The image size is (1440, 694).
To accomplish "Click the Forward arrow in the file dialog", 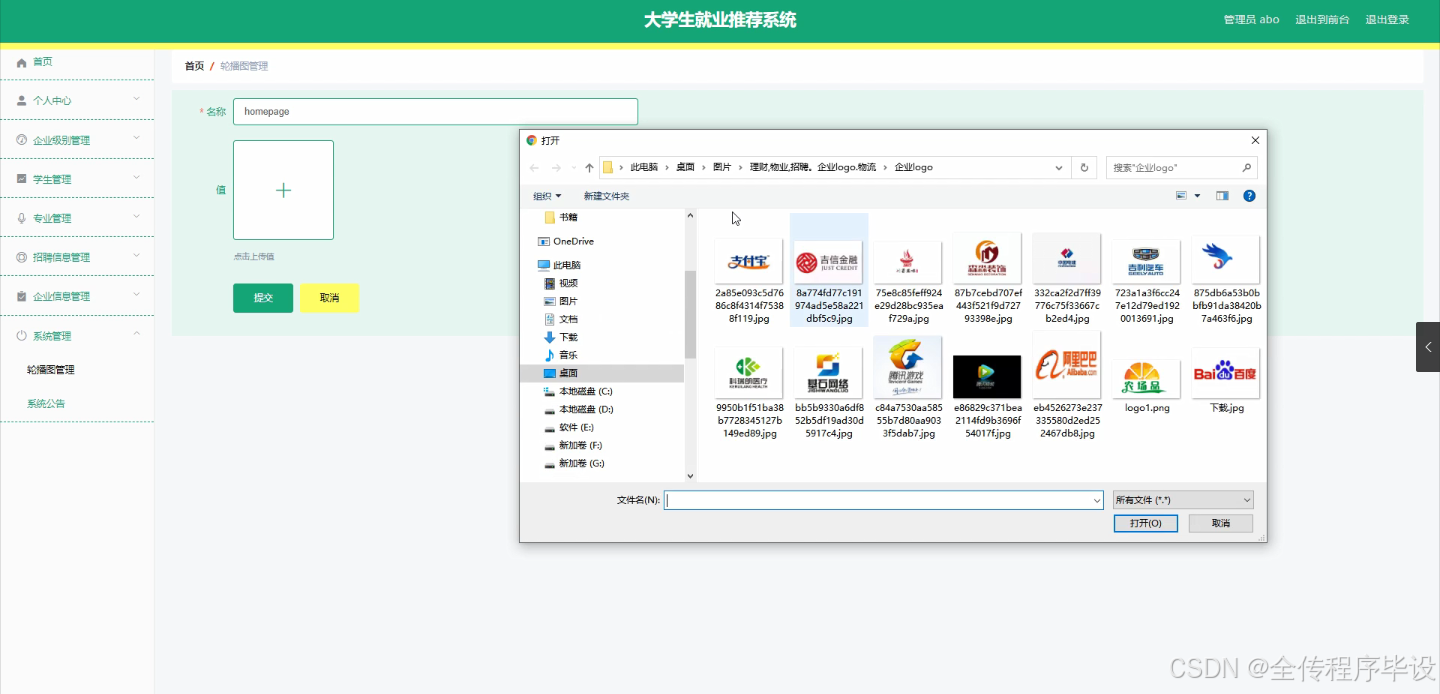I will tap(556, 168).
